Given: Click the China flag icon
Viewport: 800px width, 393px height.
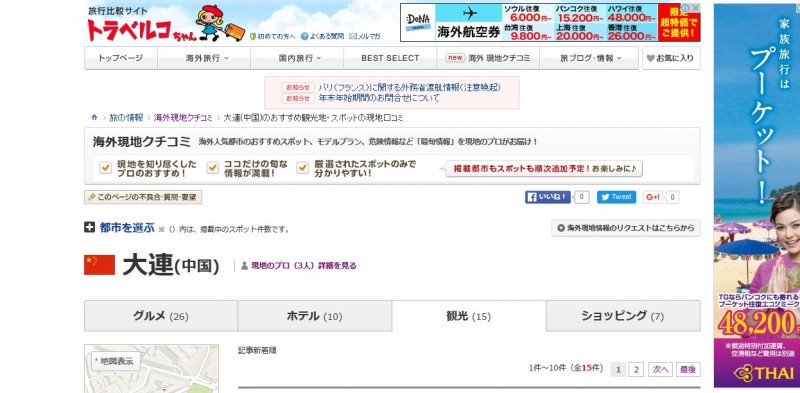Looking at the screenshot, I should pyautogui.click(x=99, y=265).
